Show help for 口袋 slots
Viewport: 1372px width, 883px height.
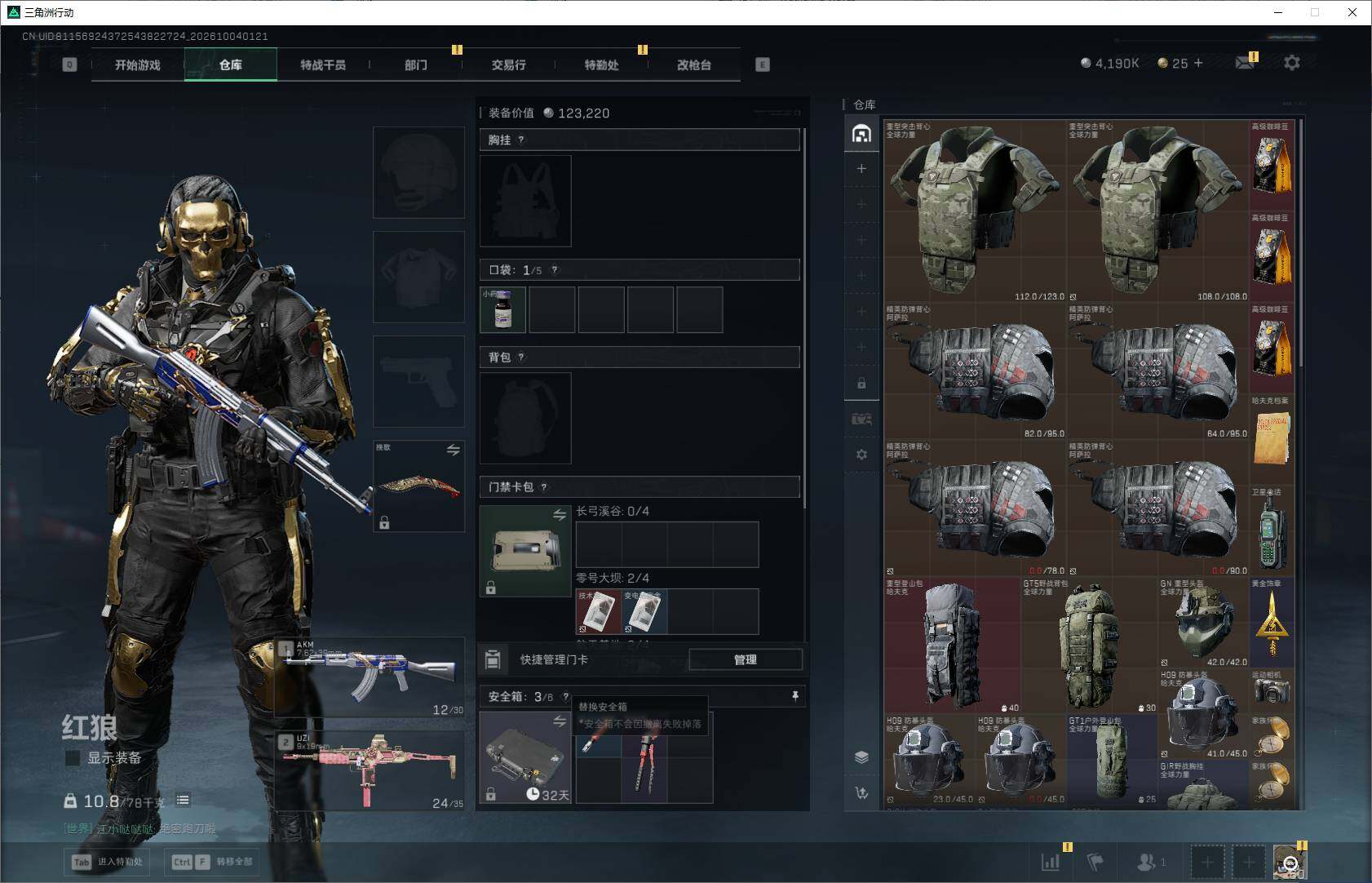555,270
